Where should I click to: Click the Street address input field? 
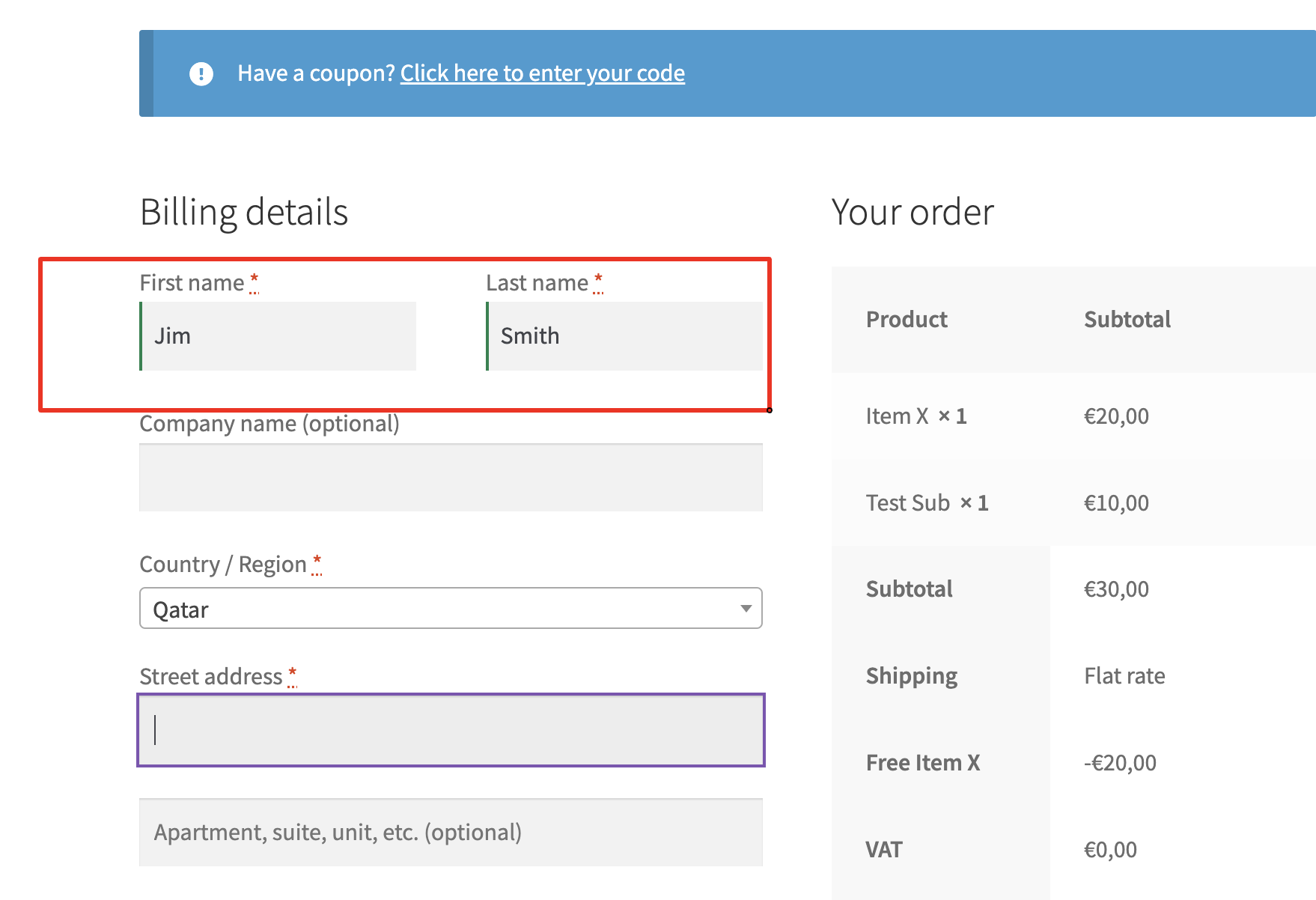coord(451,730)
